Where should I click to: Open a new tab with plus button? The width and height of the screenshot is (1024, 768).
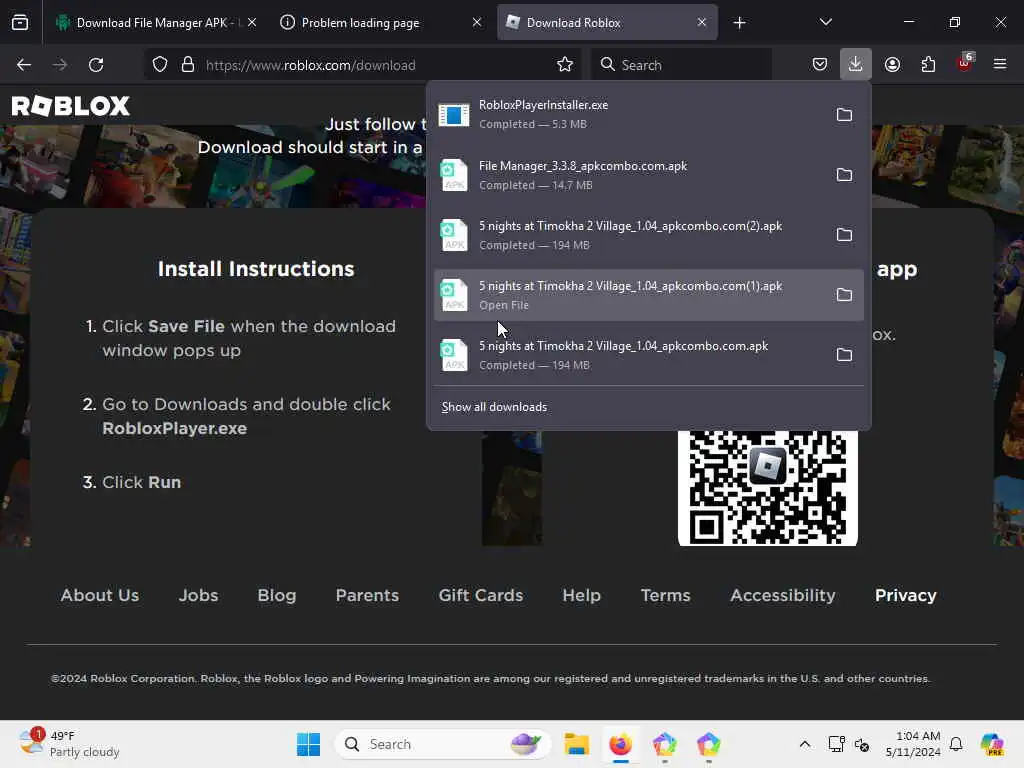coord(739,23)
